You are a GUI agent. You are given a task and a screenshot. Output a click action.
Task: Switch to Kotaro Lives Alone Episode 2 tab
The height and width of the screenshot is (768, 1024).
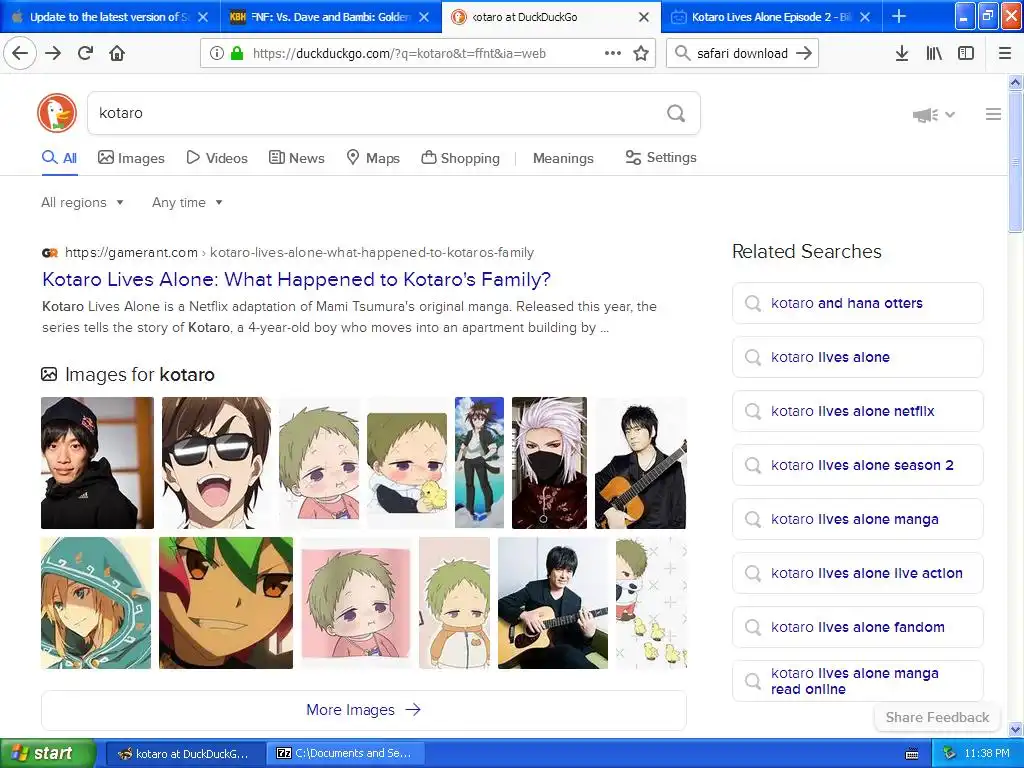pos(771,17)
